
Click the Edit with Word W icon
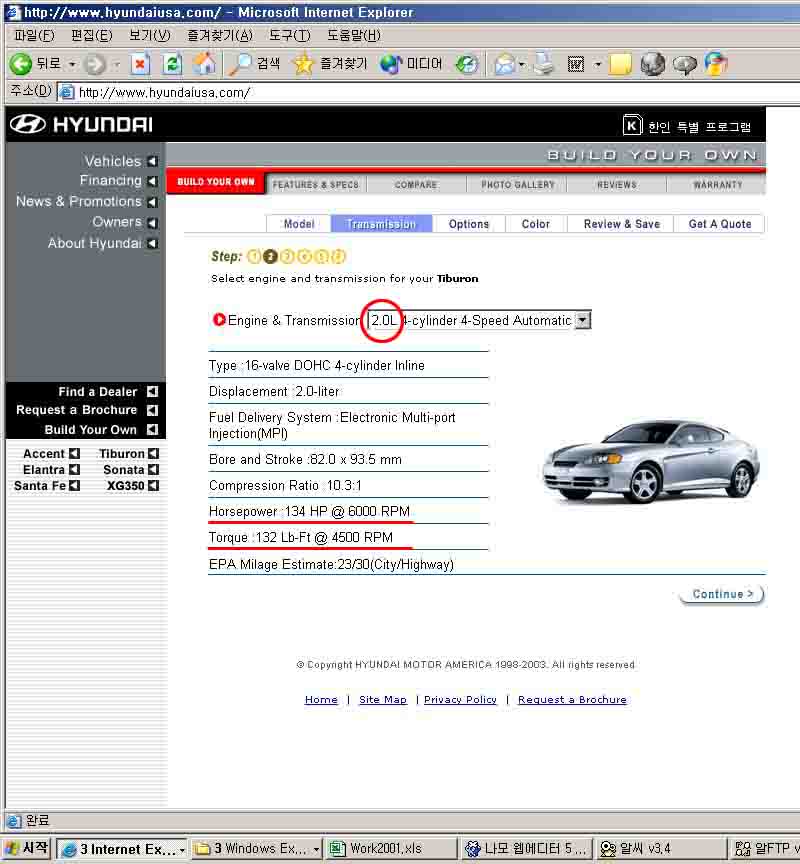[576, 64]
